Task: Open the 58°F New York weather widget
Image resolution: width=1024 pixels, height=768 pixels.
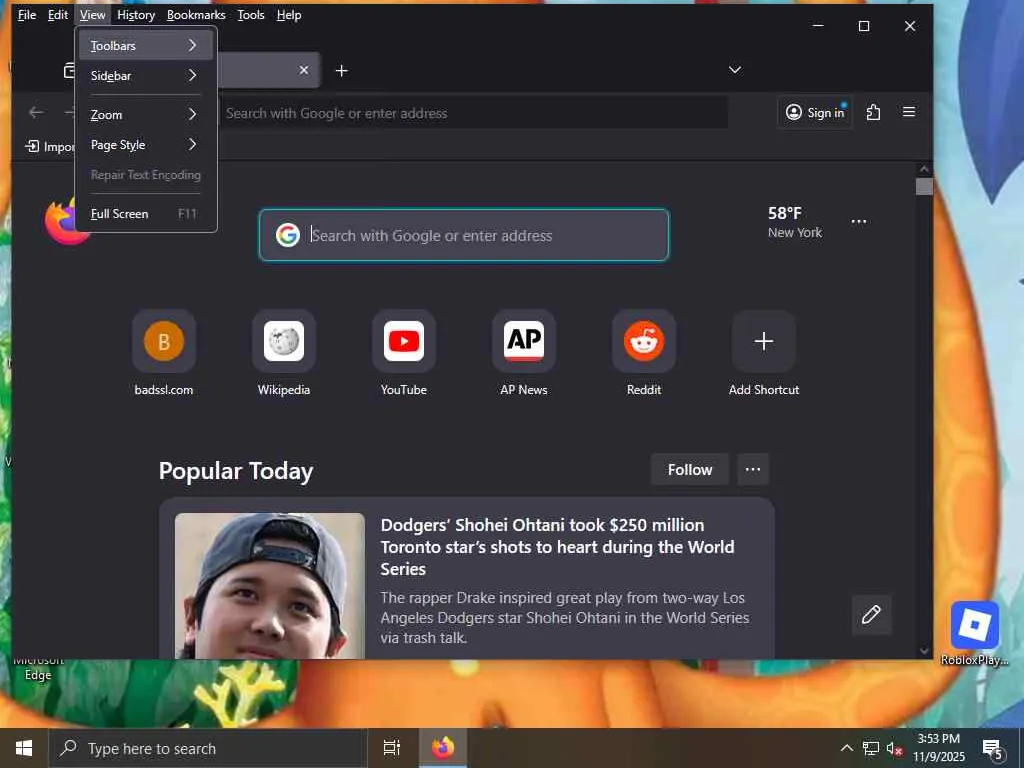Action: click(795, 222)
